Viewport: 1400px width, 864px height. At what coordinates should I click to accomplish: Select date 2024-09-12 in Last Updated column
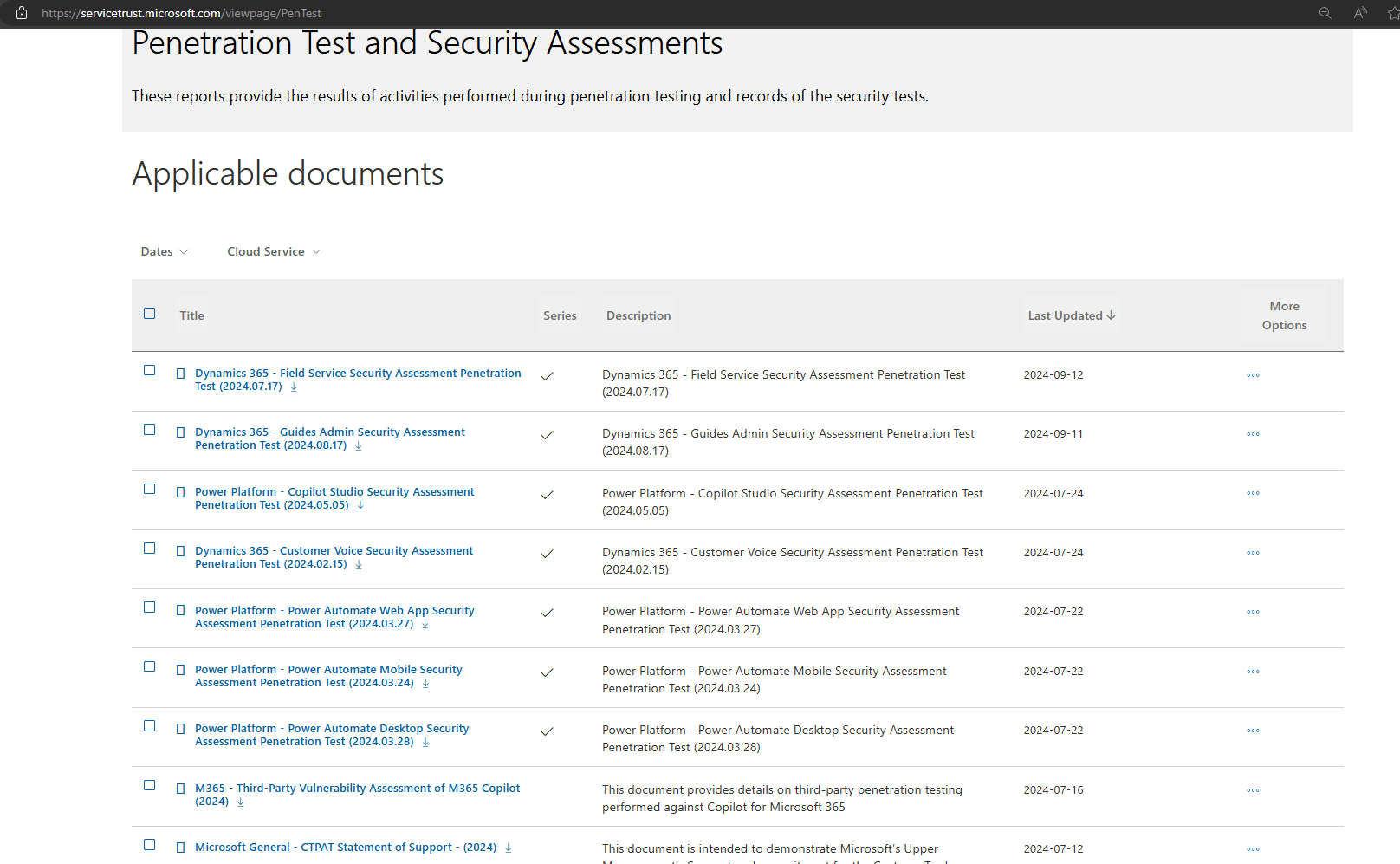click(1053, 375)
